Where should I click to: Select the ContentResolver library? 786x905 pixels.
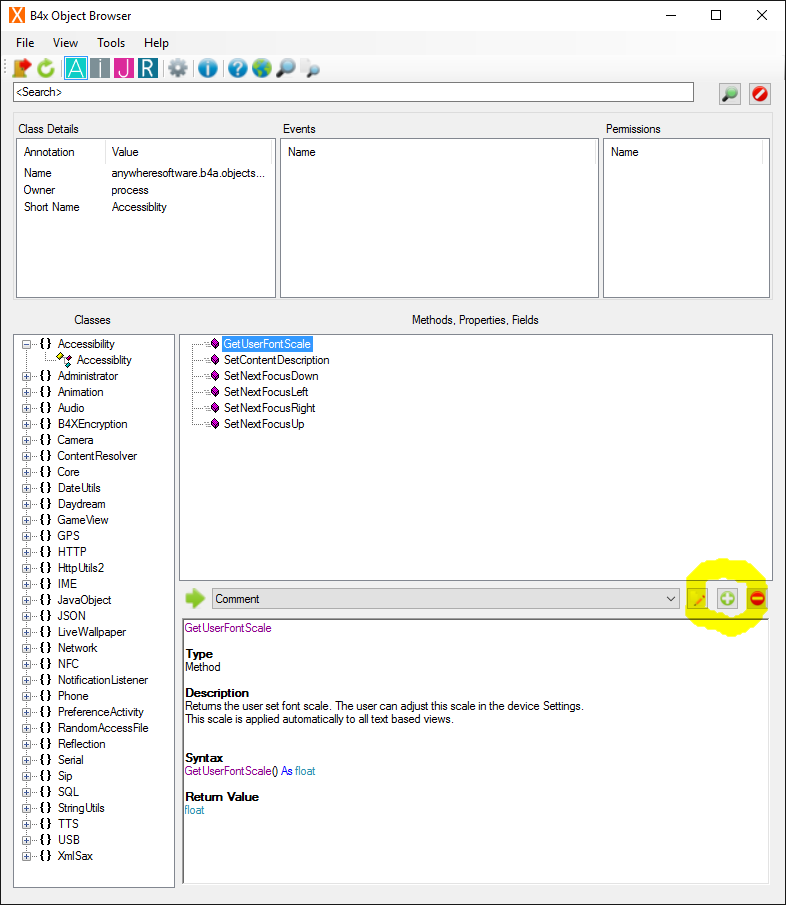pyautogui.click(x=97, y=456)
